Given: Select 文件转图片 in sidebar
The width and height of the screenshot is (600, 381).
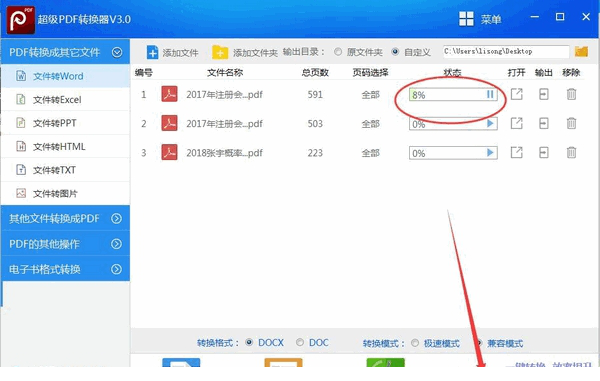Looking at the screenshot, I should click(65, 194).
